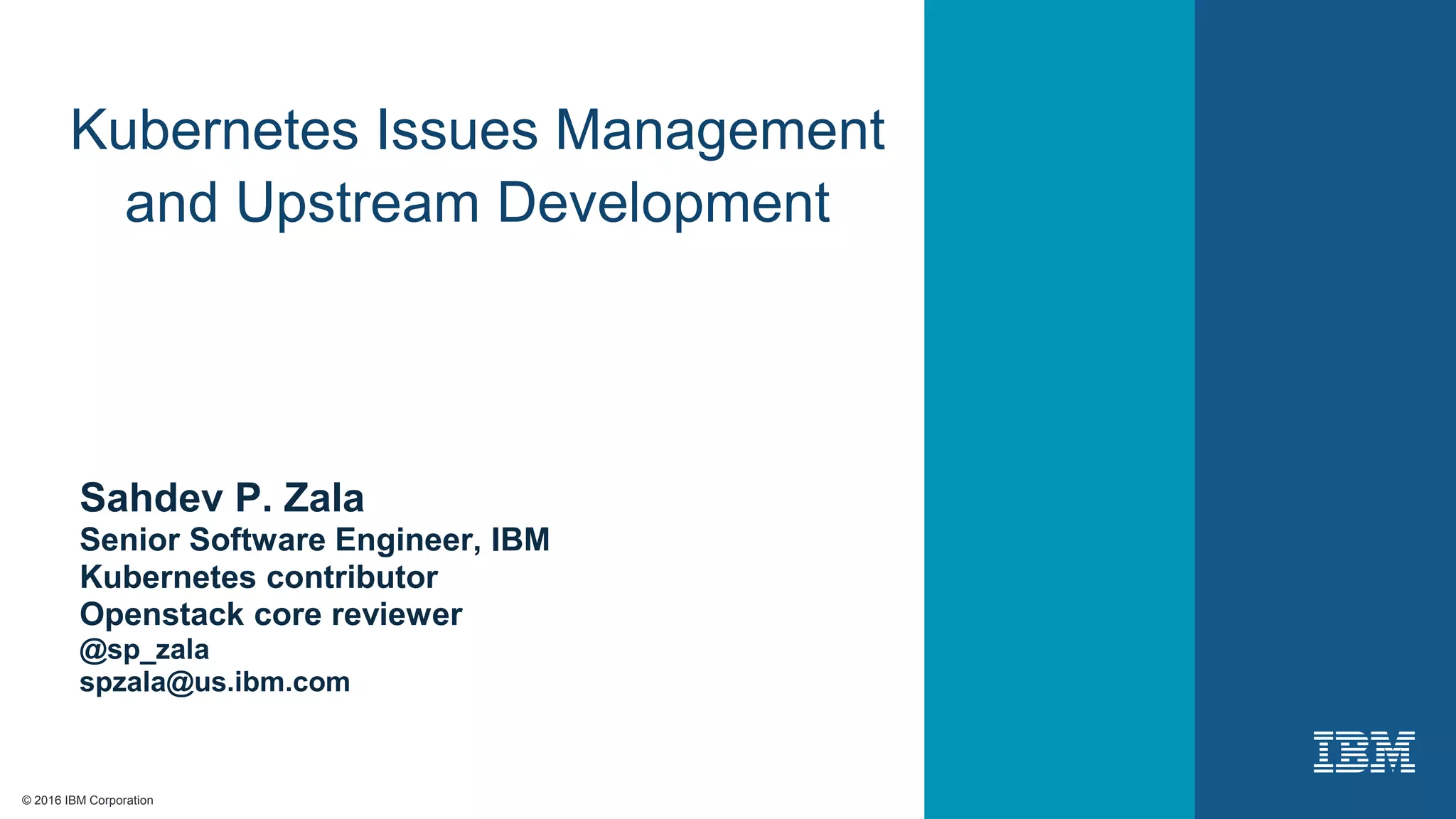
Task: Click the word Upstream in the title
Action: (x=358, y=203)
